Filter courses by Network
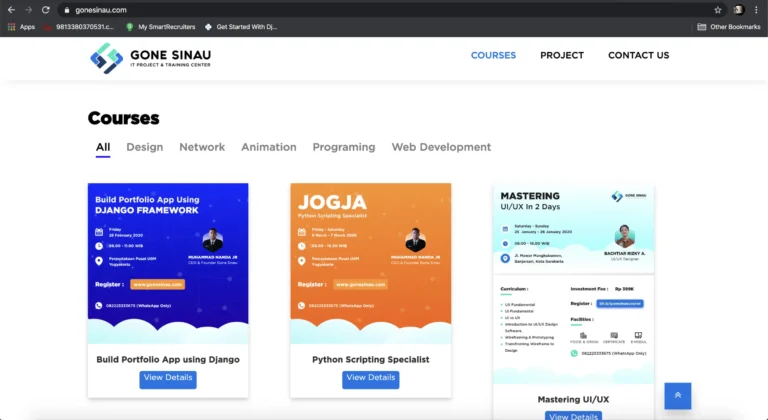 point(202,147)
